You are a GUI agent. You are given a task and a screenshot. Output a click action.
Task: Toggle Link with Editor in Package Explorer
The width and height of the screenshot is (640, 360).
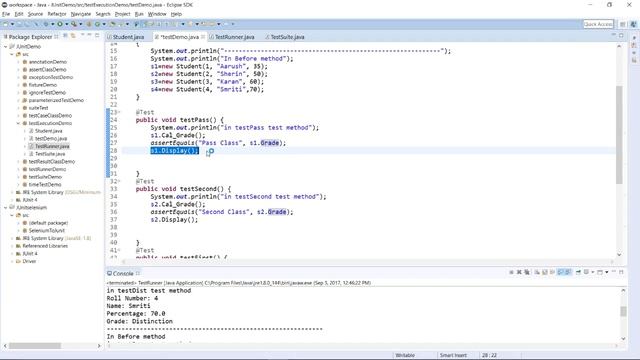click(x=73, y=36)
